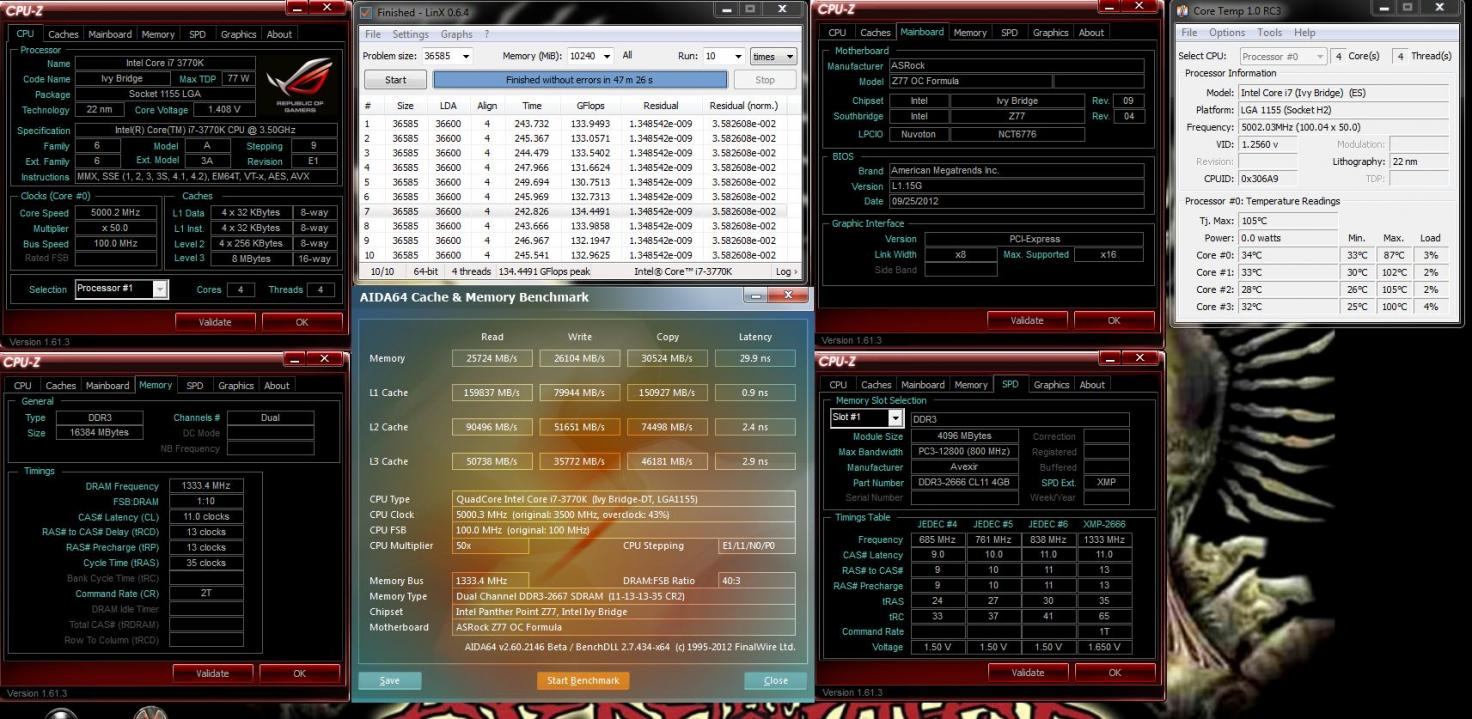1472x719 pixels.
Task: Select LinX result row 7 with 134.4491 GFlops
Action: point(580,211)
